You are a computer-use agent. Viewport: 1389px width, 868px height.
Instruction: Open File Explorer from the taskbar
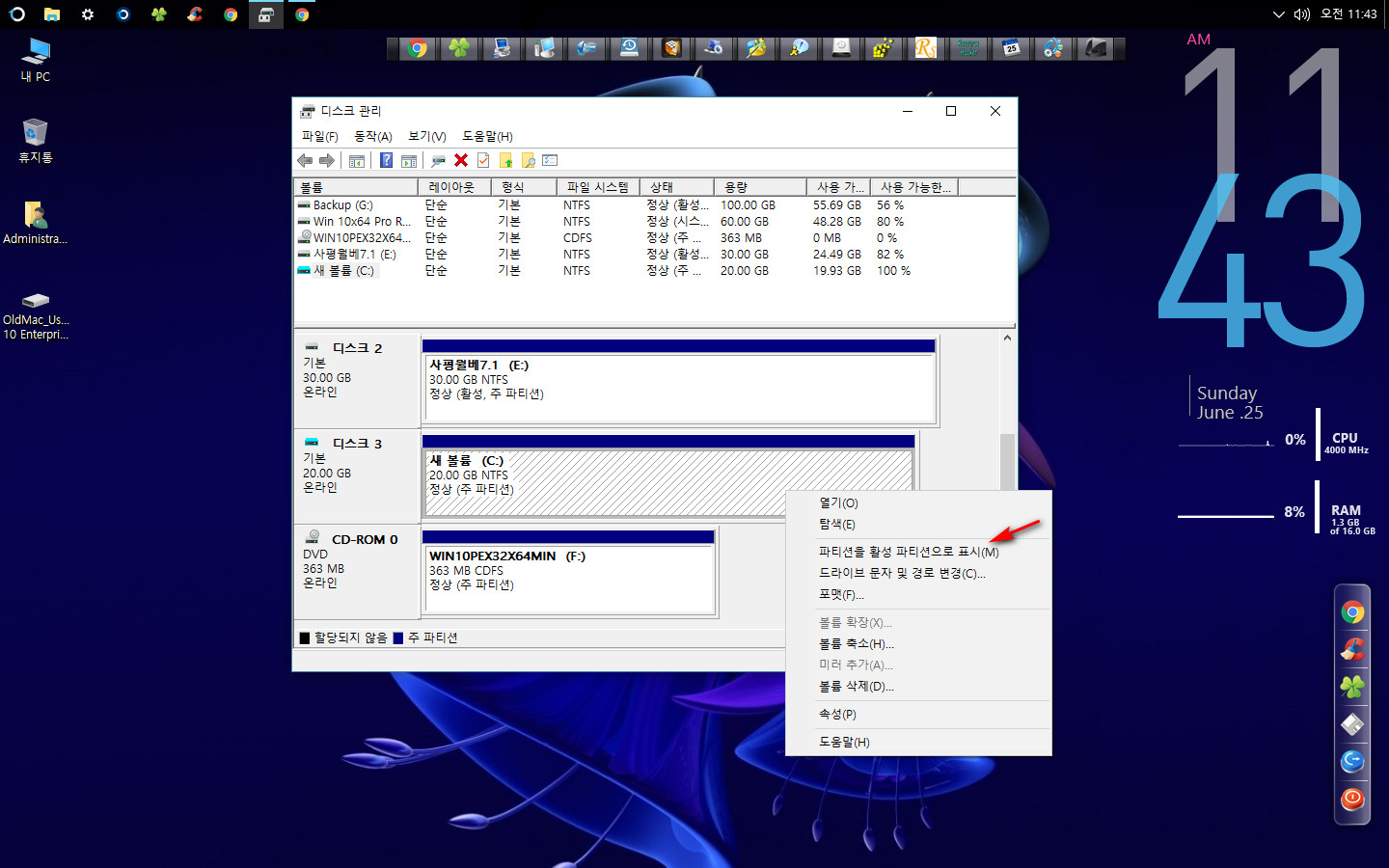point(52,14)
